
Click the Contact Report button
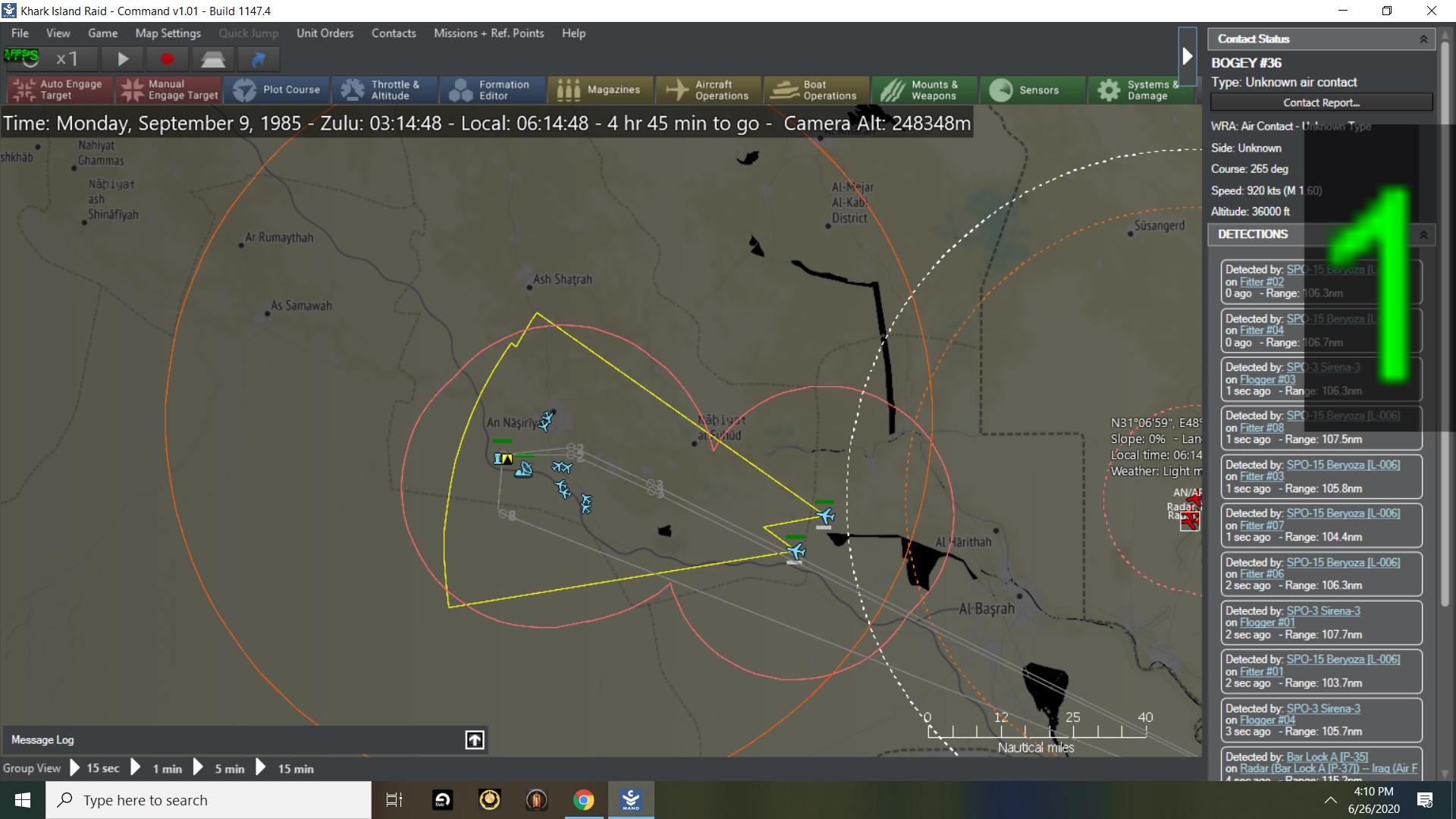[1321, 103]
